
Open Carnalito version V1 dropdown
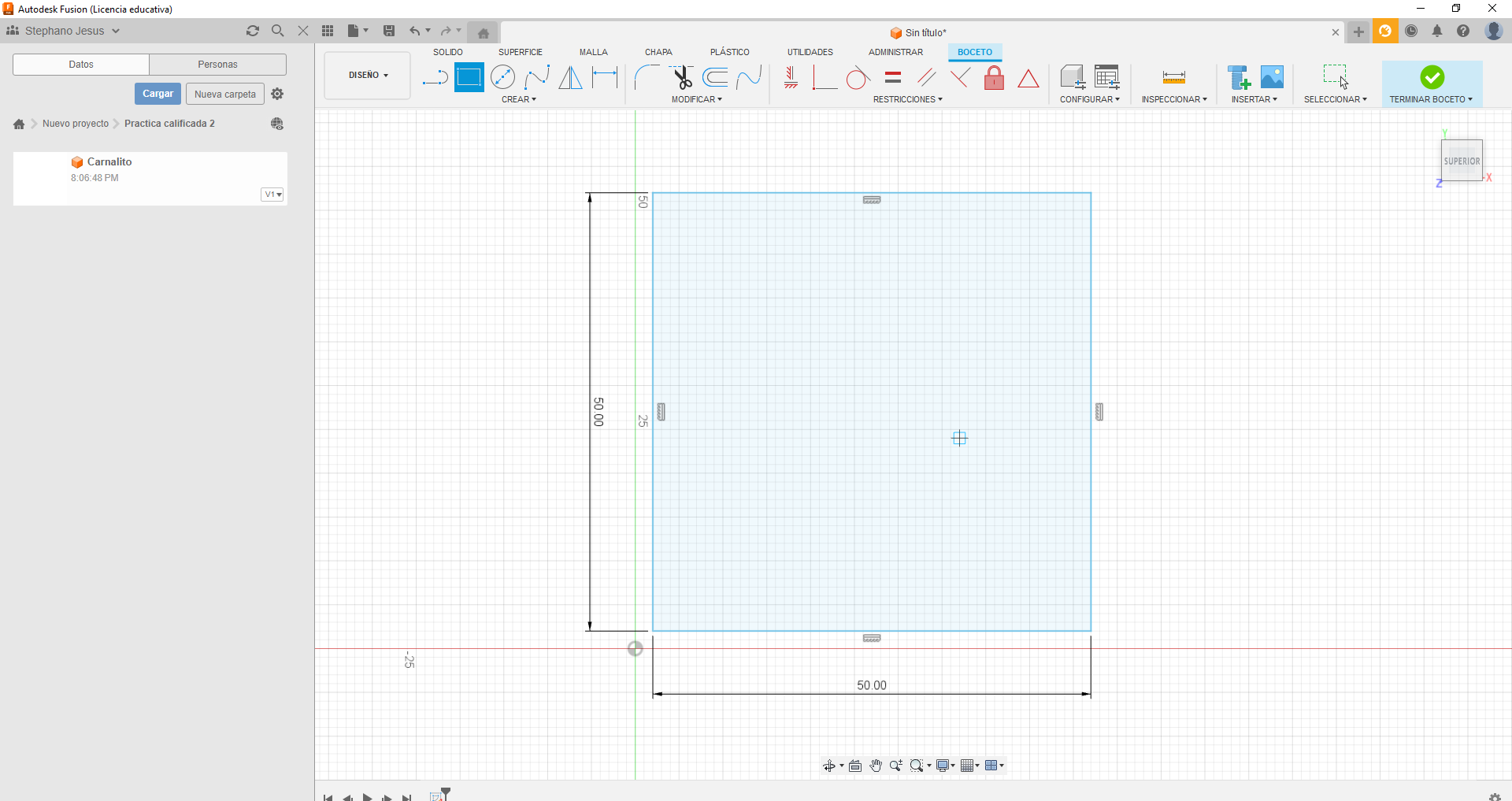[x=272, y=195]
